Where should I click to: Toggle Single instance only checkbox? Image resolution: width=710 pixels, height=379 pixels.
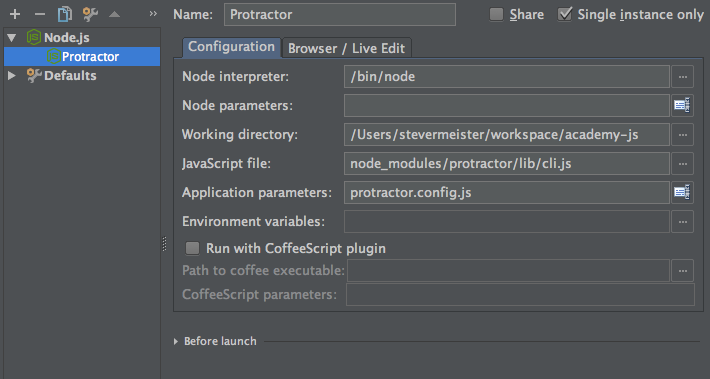565,14
